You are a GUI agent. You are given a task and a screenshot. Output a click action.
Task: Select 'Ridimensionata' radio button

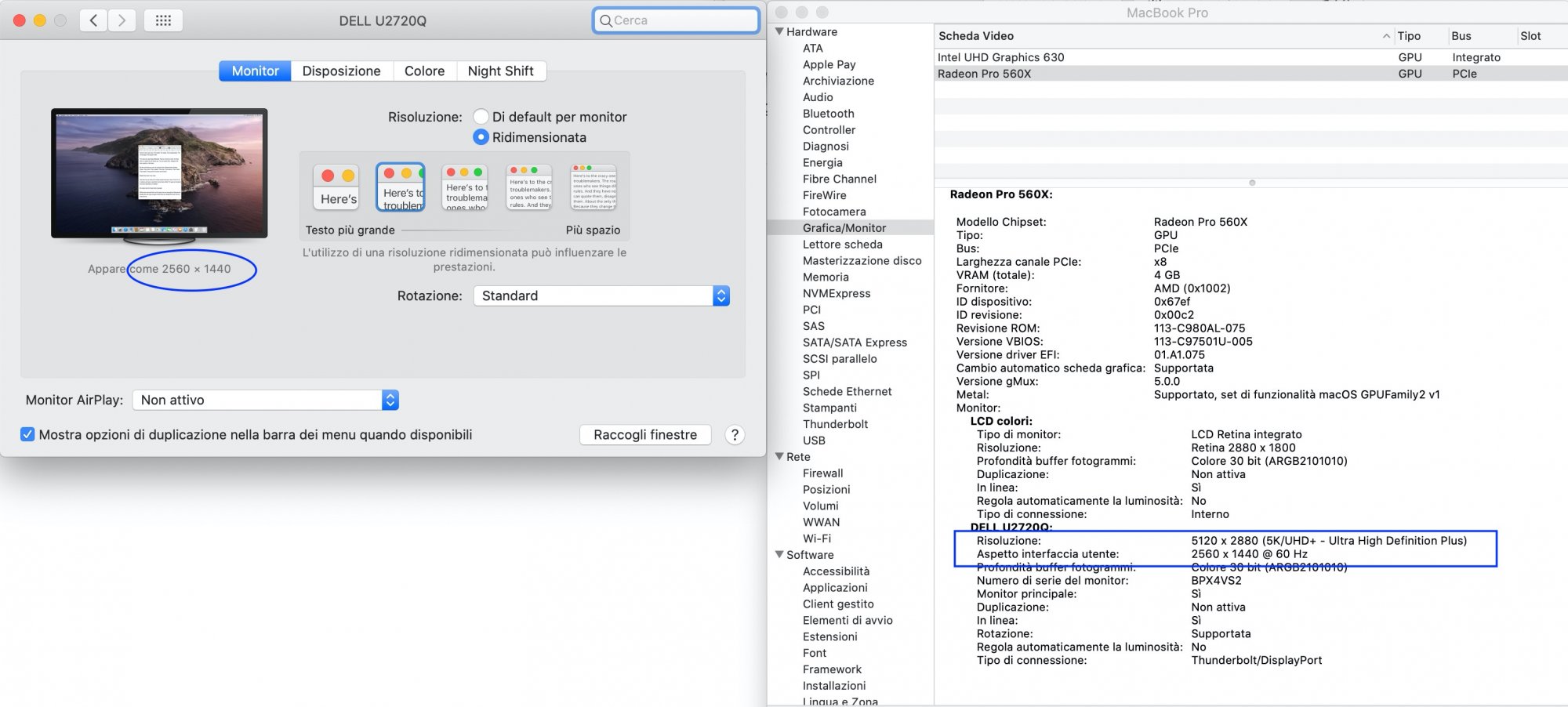point(481,137)
